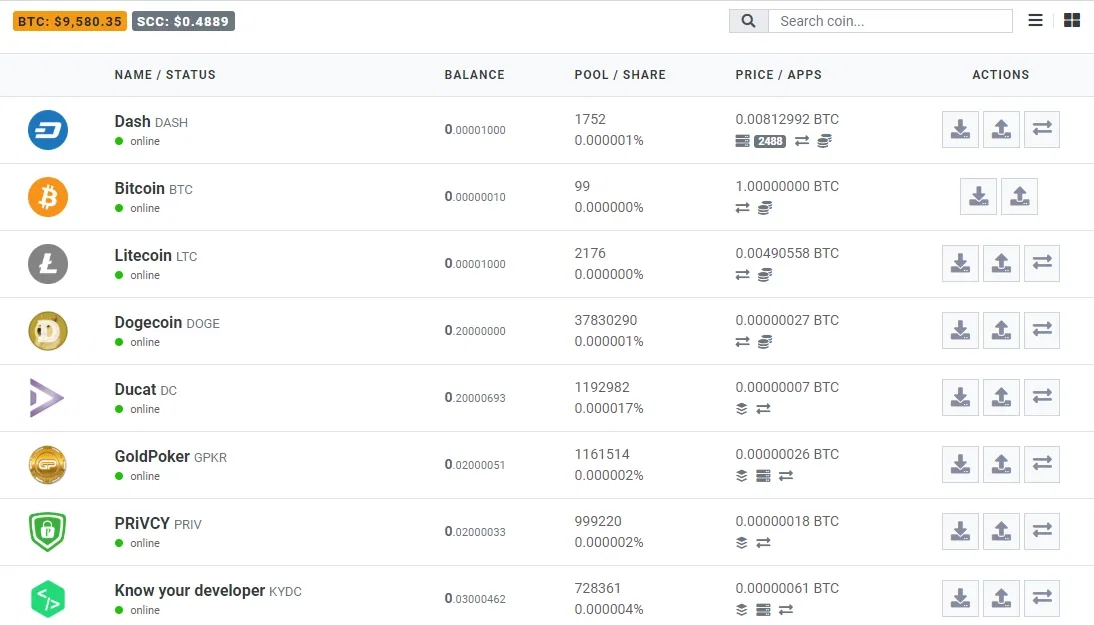Viewport: 1094px width, 625px height.
Task: Click the SCC price badge
Action: point(183,21)
